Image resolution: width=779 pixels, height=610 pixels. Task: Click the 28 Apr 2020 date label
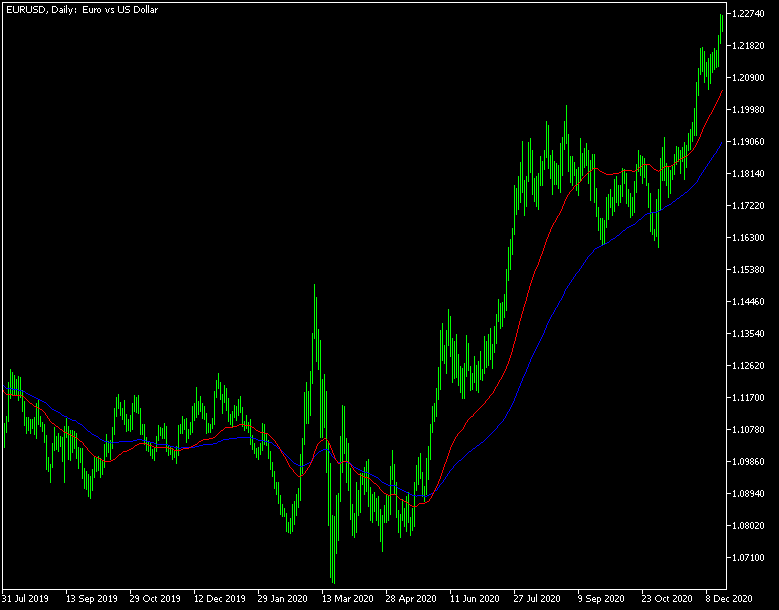point(412,600)
